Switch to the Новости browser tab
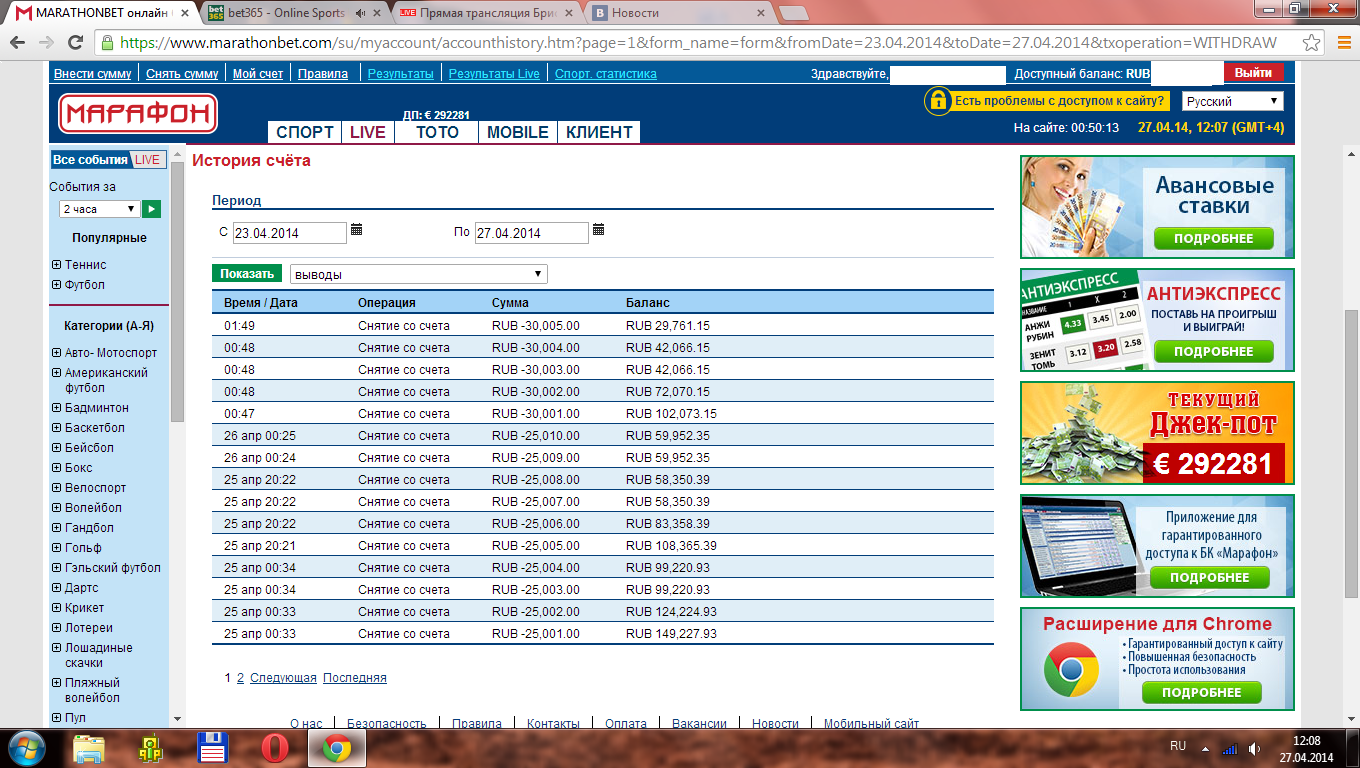1360x768 pixels. 678,14
